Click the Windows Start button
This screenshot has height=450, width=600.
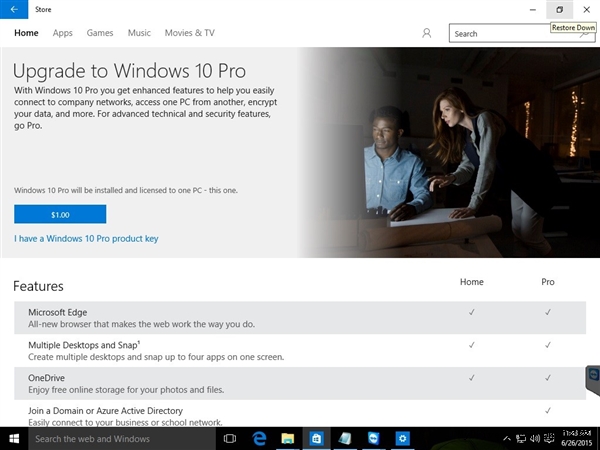coord(14,438)
